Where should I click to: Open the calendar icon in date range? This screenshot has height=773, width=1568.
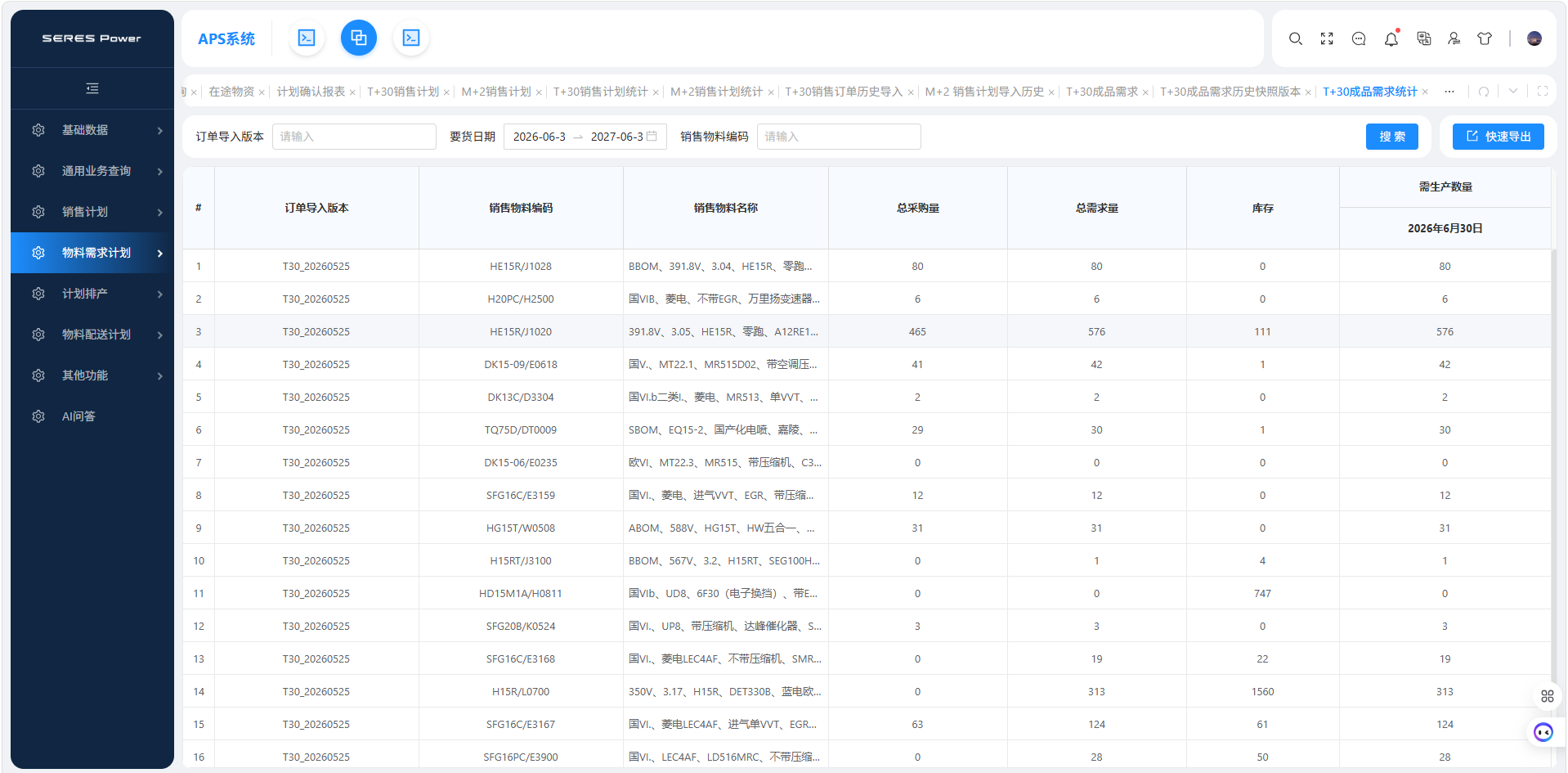pyautogui.click(x=652, y=137)
